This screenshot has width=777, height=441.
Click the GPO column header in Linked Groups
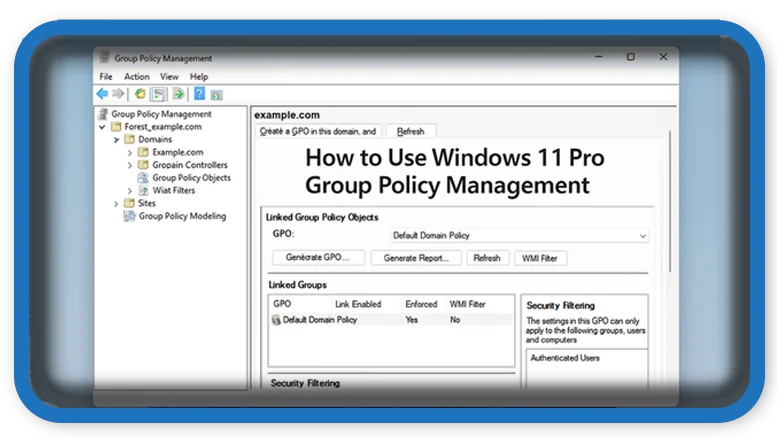pyautogui.click(x=282, y=304)
